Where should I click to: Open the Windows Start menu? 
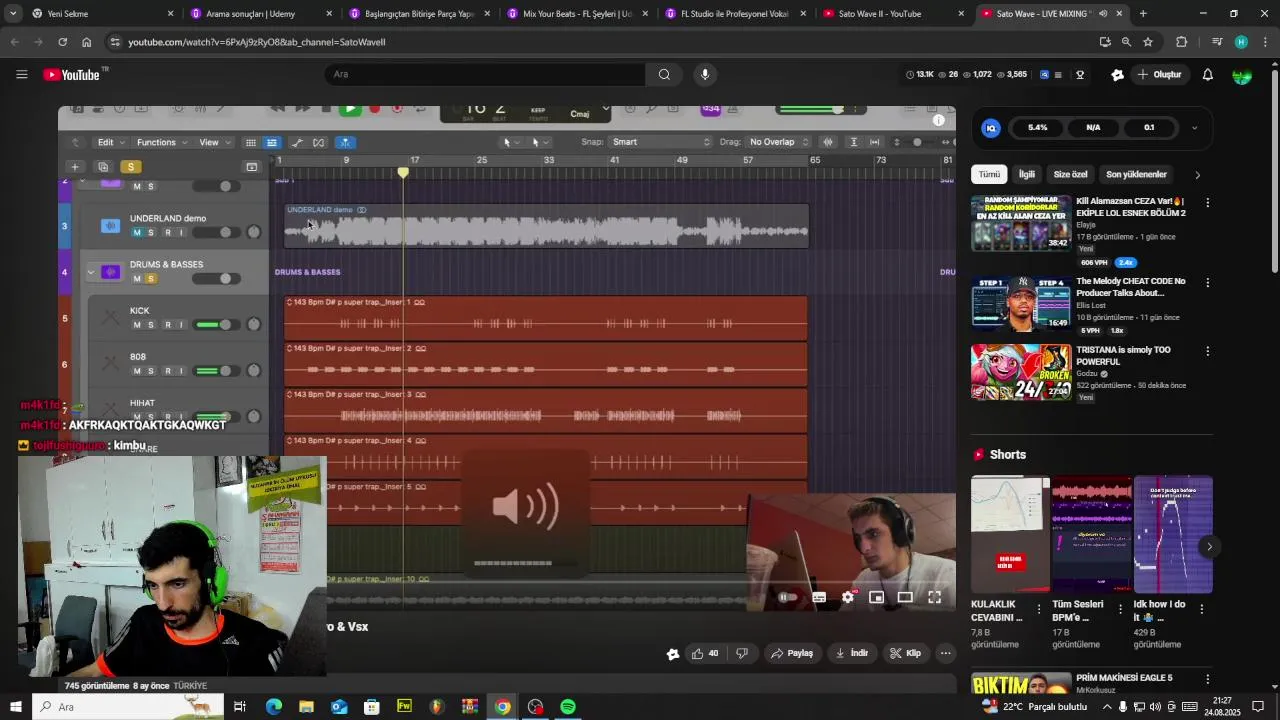point(16,707)
